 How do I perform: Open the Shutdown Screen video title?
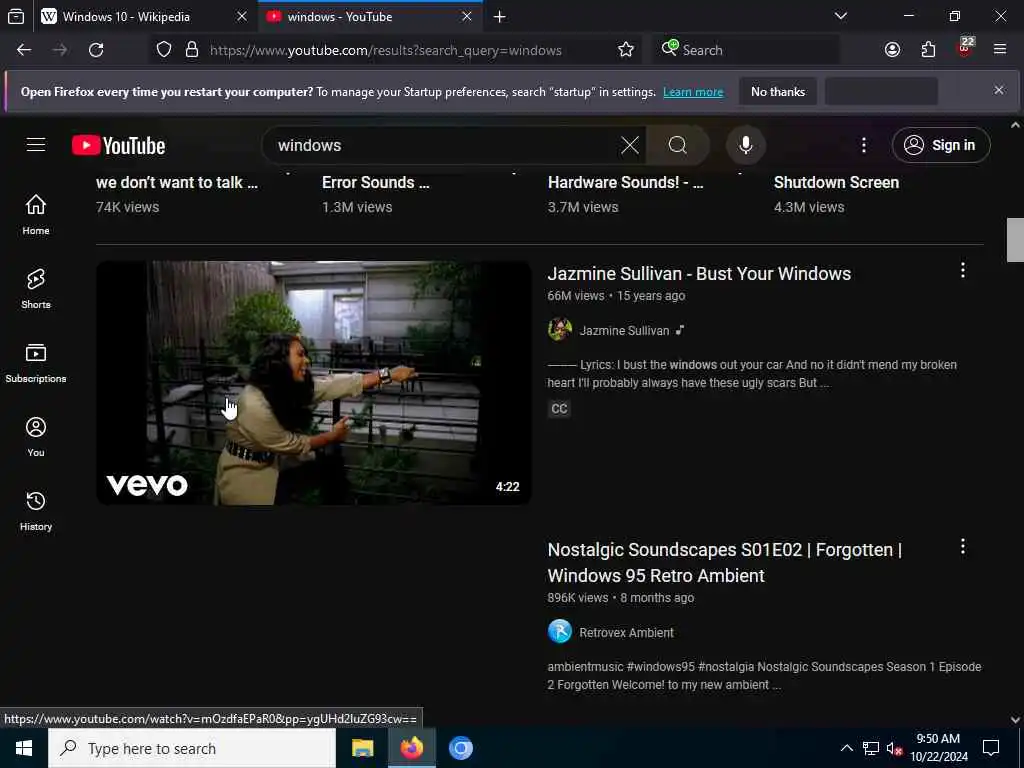point(836,182)
